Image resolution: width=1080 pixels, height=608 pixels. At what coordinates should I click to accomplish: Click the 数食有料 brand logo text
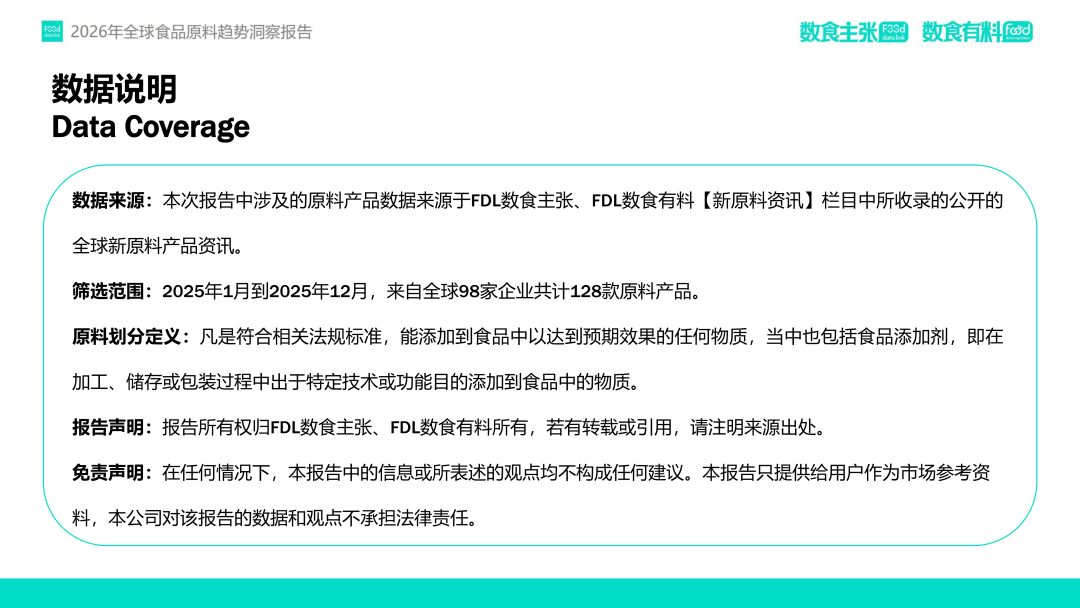961,32
